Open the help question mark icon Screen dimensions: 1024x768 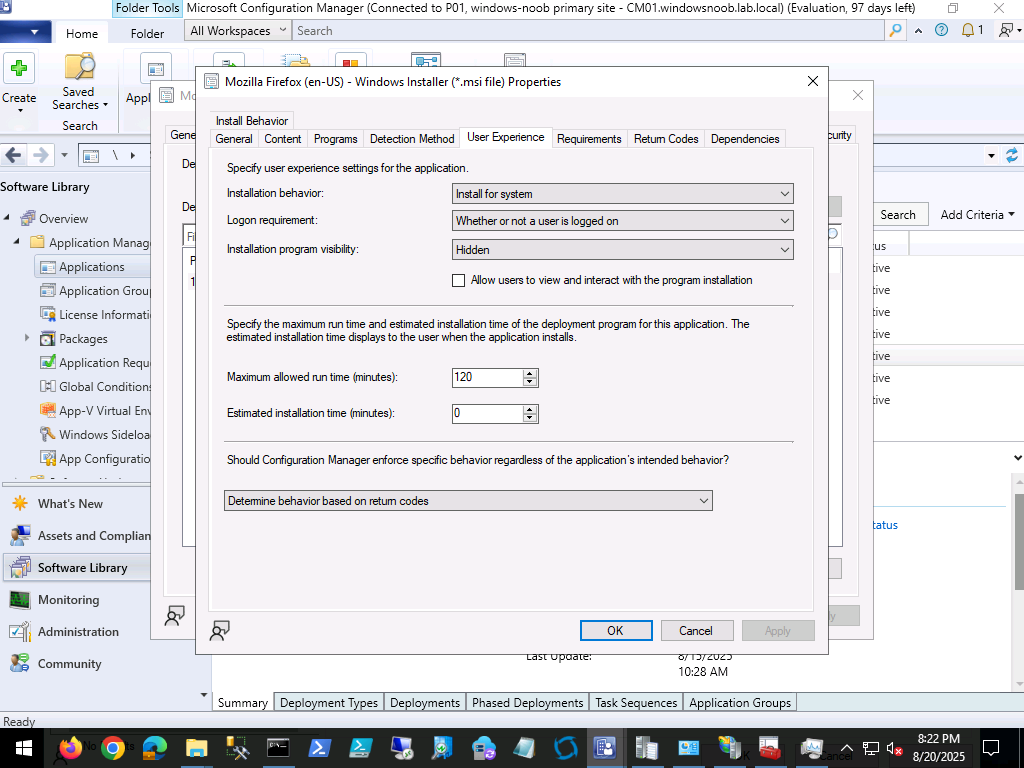pos(941,30)
